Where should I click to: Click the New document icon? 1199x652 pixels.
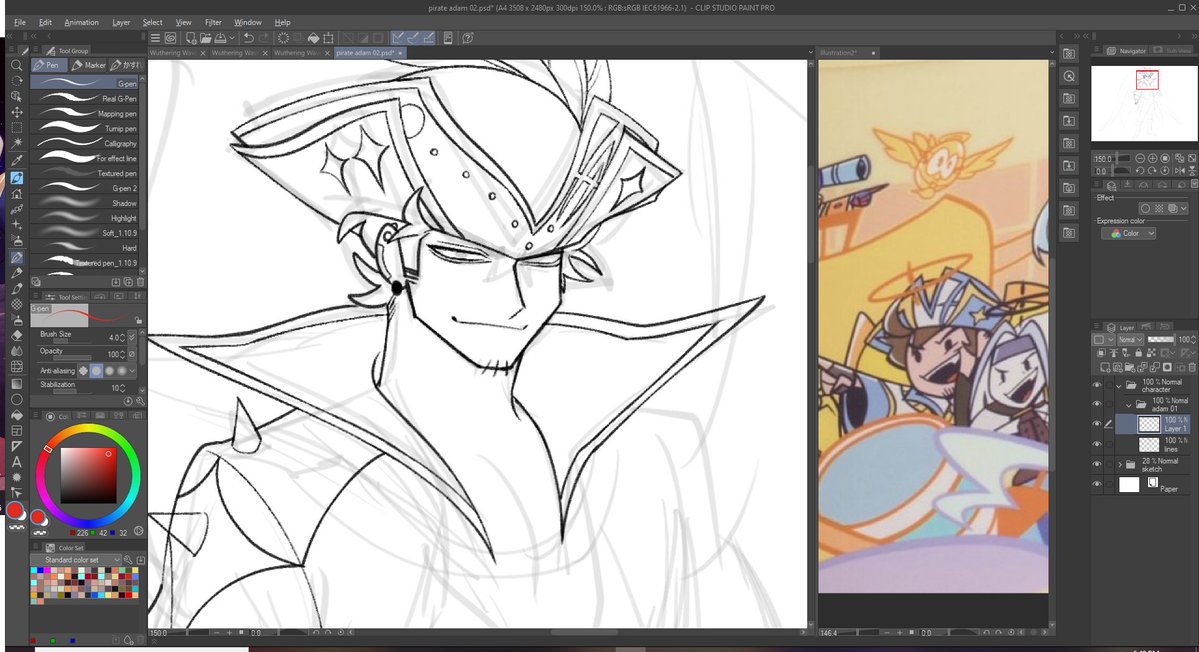[190, 37]
